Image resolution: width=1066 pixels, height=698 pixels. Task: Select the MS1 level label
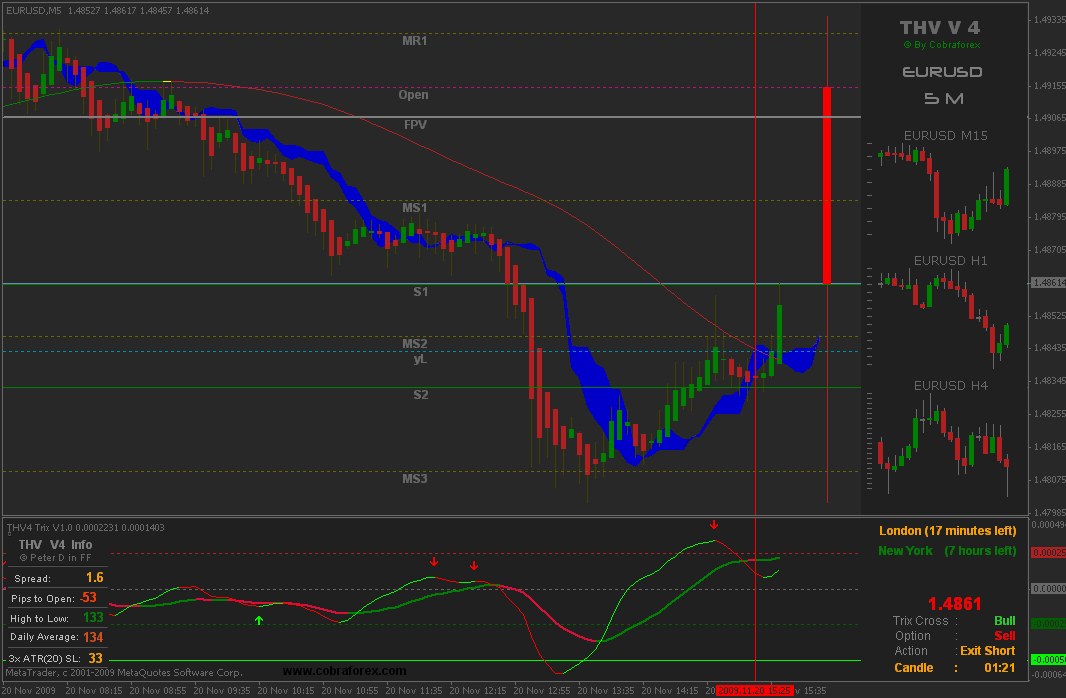click(415, 207)
